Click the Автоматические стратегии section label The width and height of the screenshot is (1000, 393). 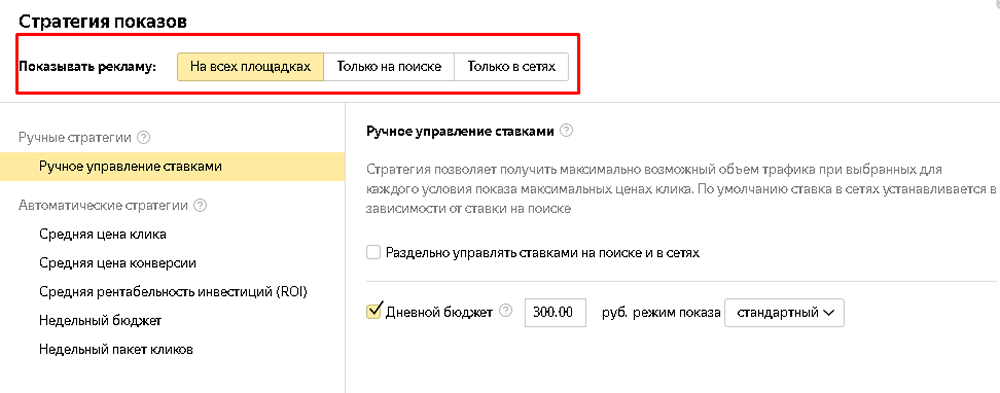tap(103, 205)
